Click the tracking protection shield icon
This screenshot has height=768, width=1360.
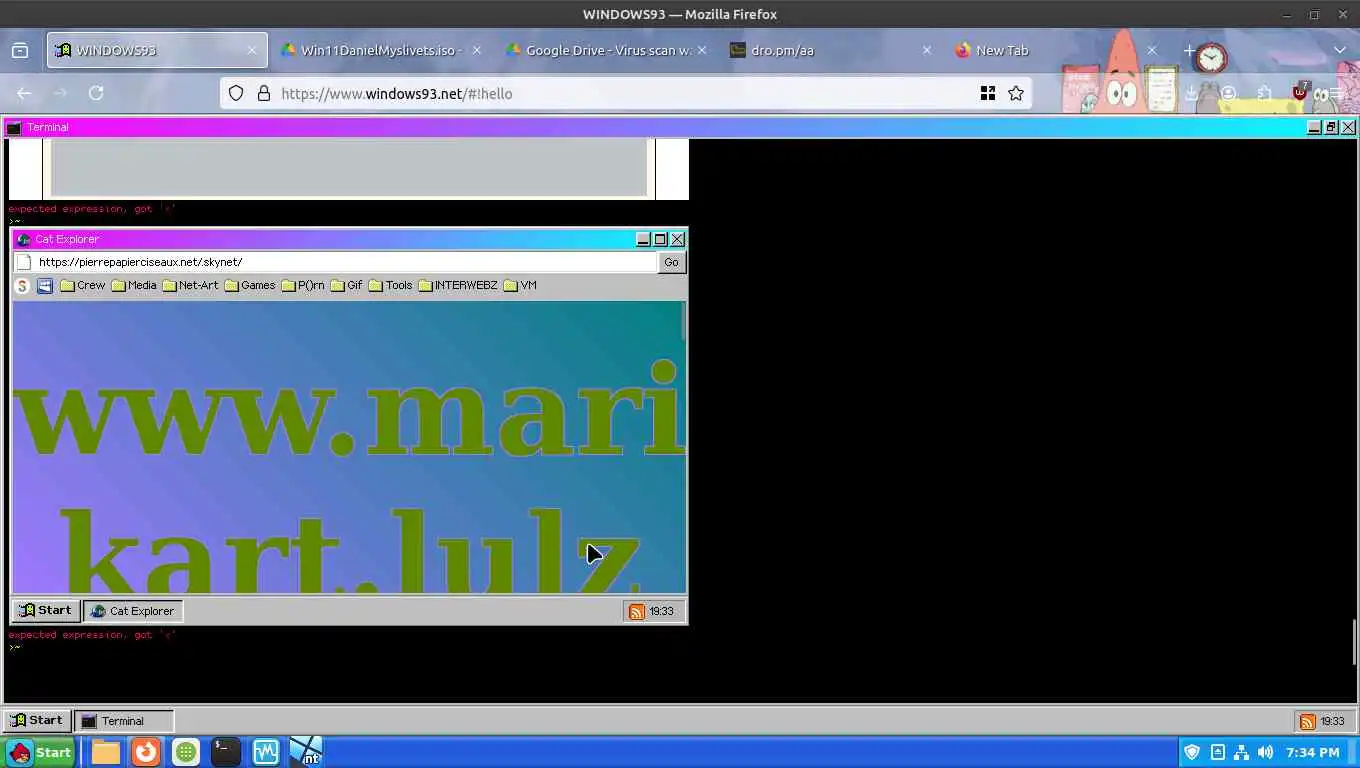point(236,93)
